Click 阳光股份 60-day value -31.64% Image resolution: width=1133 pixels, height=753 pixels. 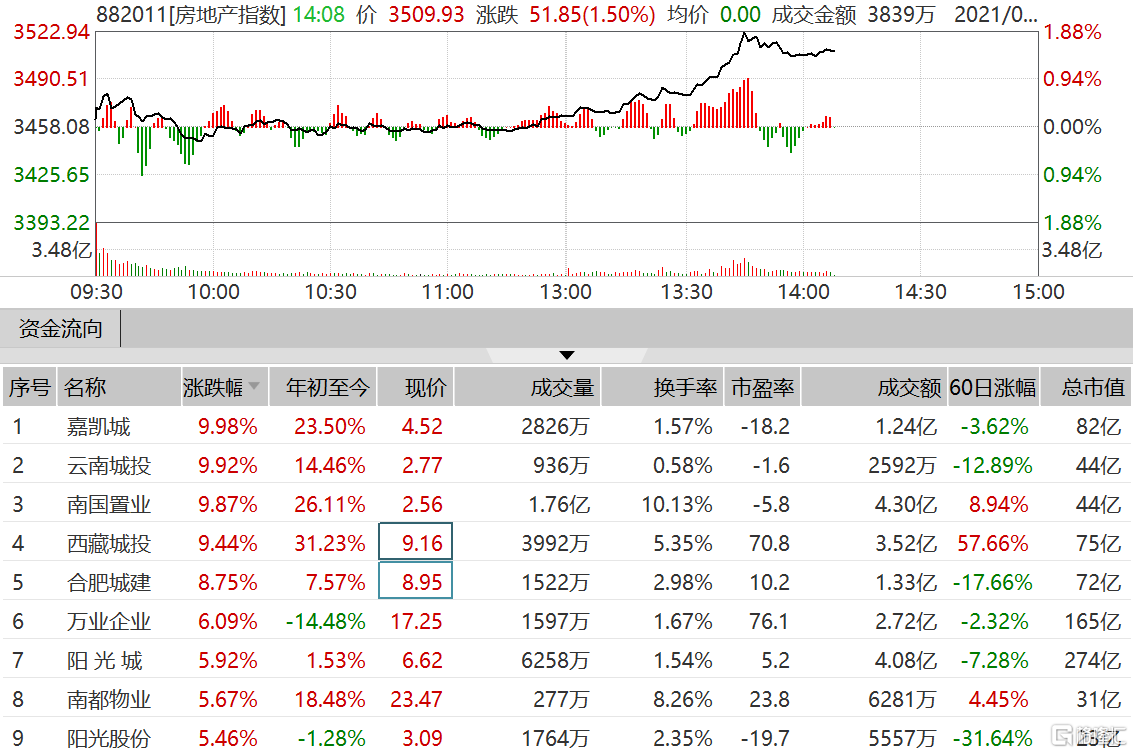[x=992, y=739]
